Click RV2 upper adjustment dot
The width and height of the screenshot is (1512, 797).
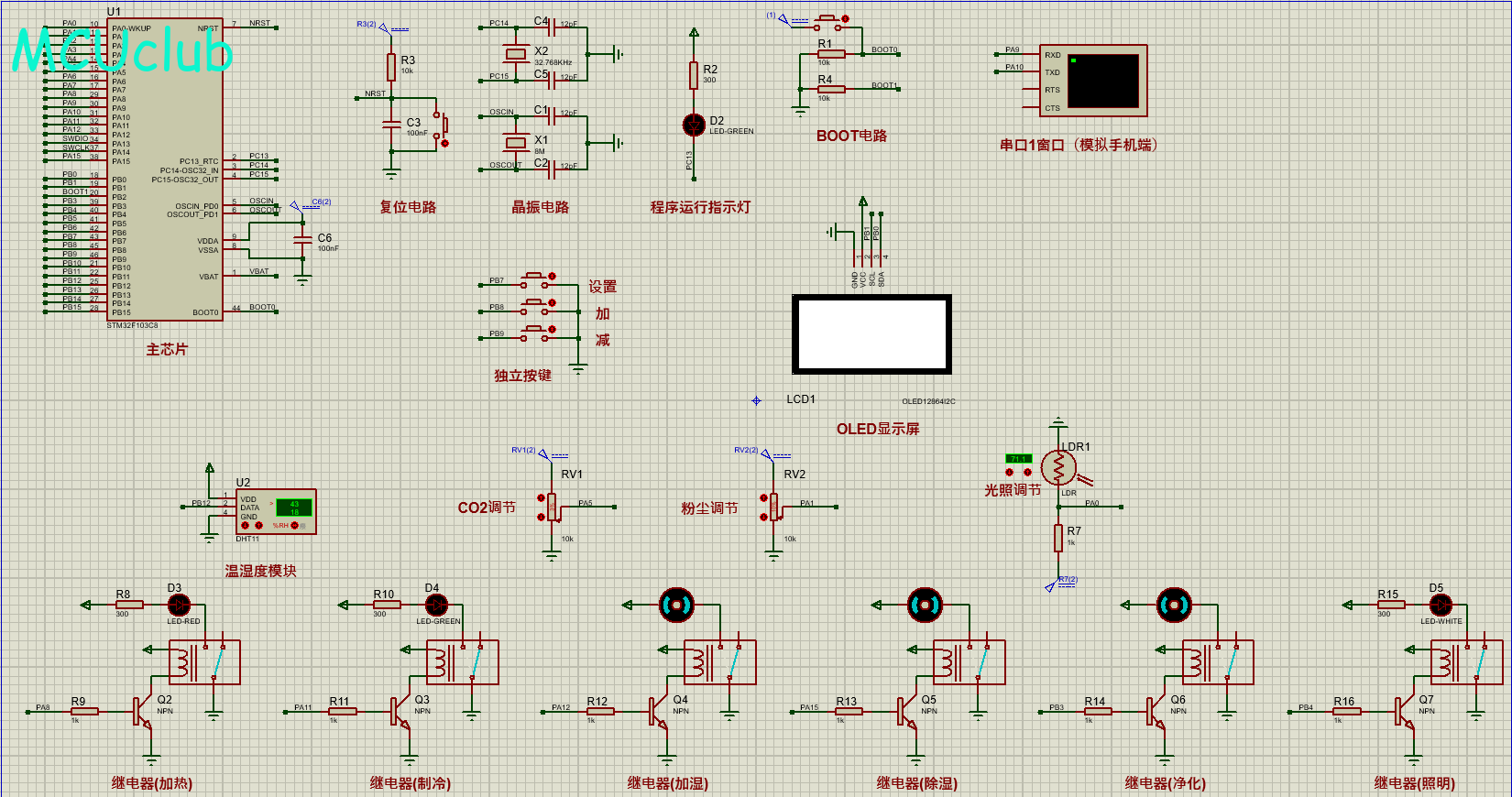pyautogui.click(x=763, y=497)
